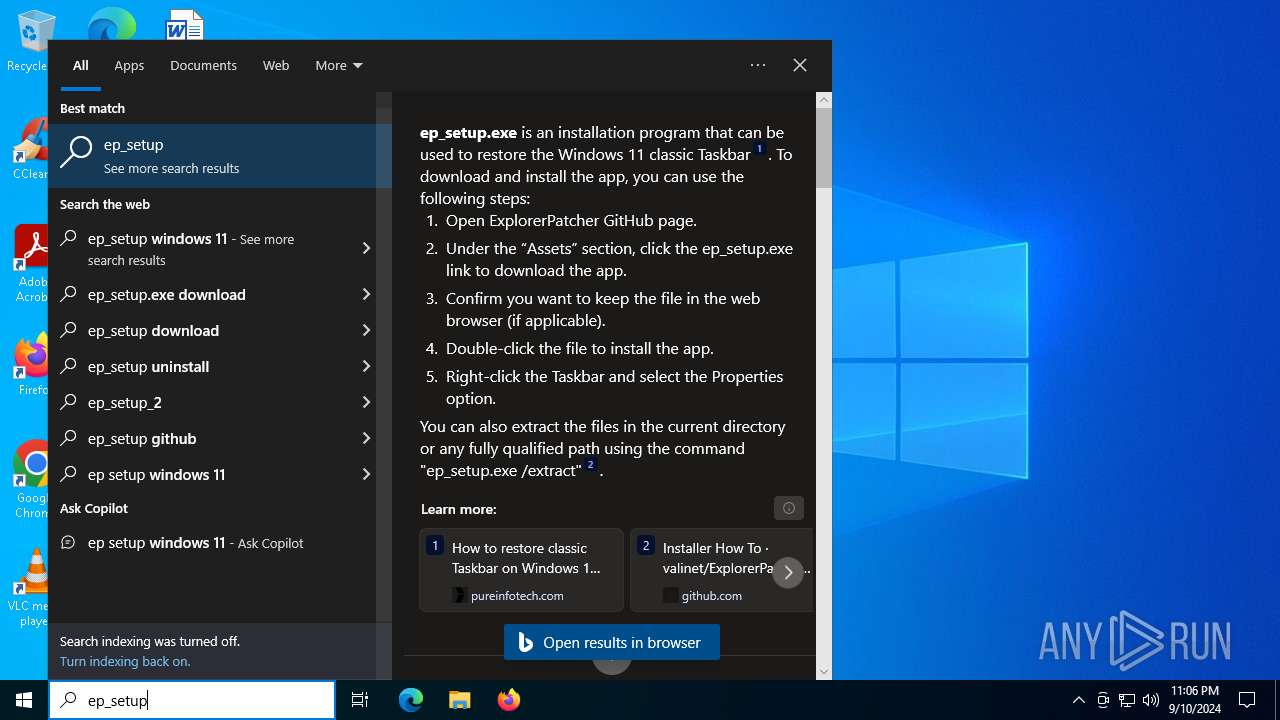Select the ep_setup best match result
The height and width of the screenshot is (720, 1280).
click(220, 155)
